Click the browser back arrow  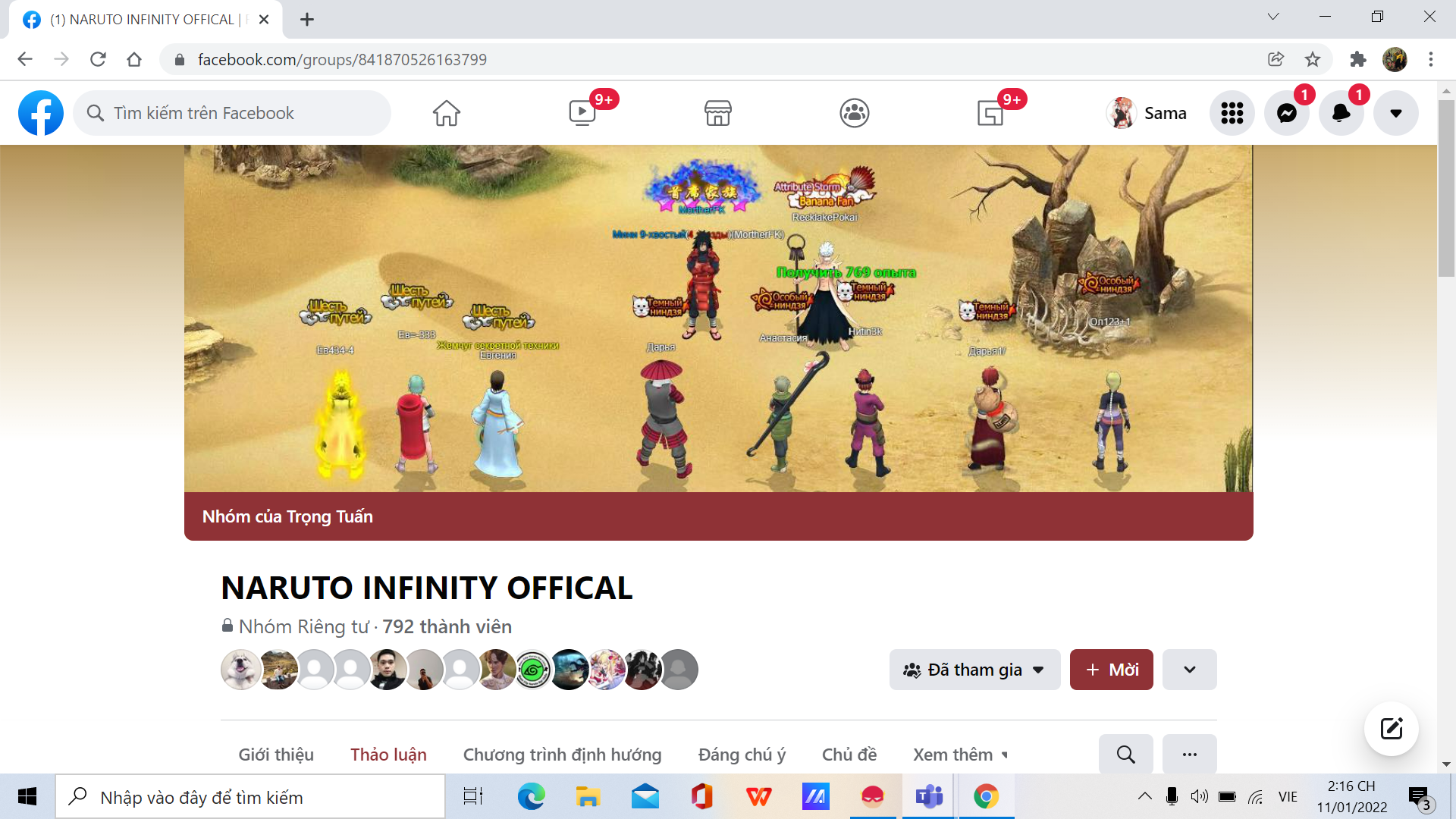[x=25, y=59]
